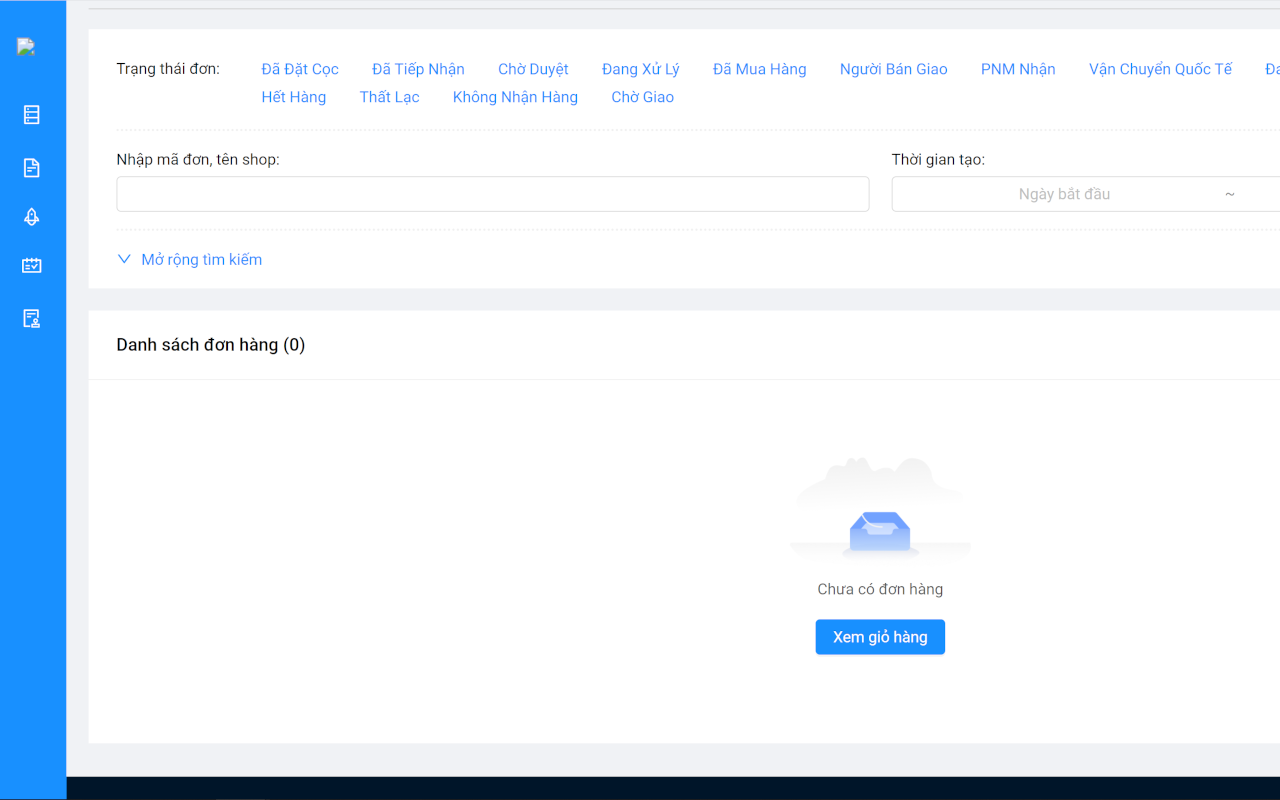
Task: Focus the order code or shop name field
Action: coord(493,194)
